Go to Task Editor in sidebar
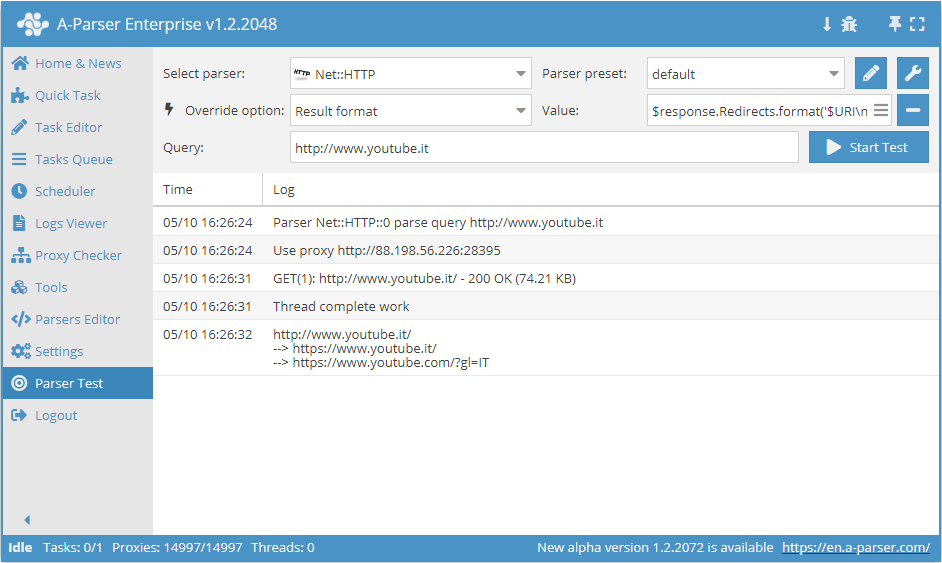Viewport: 942px width, 563px height. click(68, 128)
